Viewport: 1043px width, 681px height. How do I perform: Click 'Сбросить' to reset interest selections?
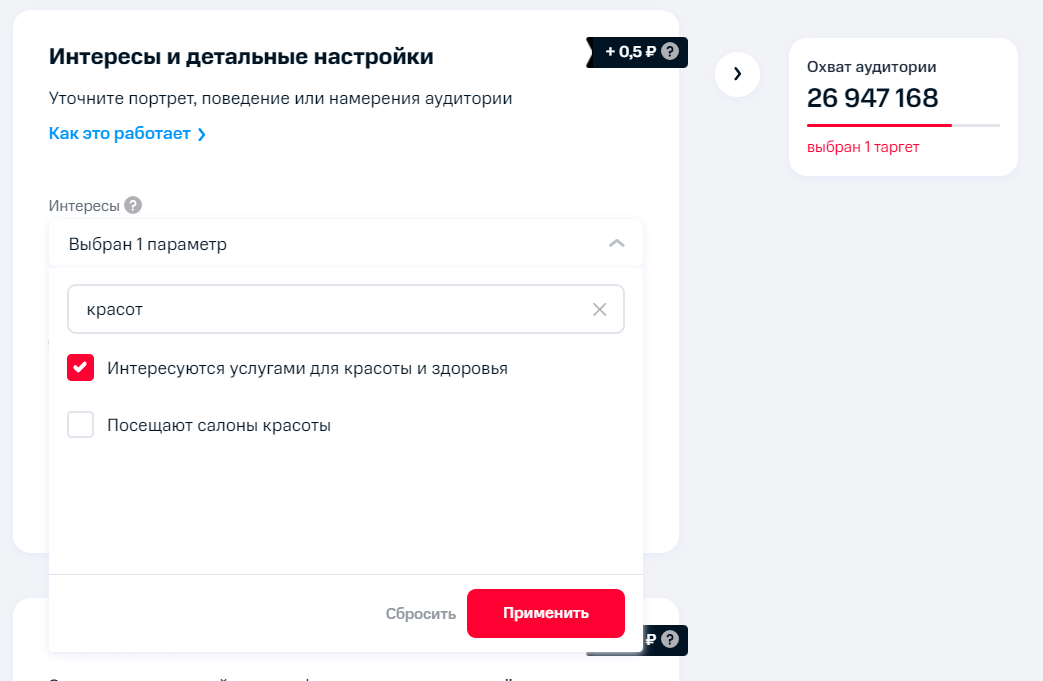coord(419,612)
